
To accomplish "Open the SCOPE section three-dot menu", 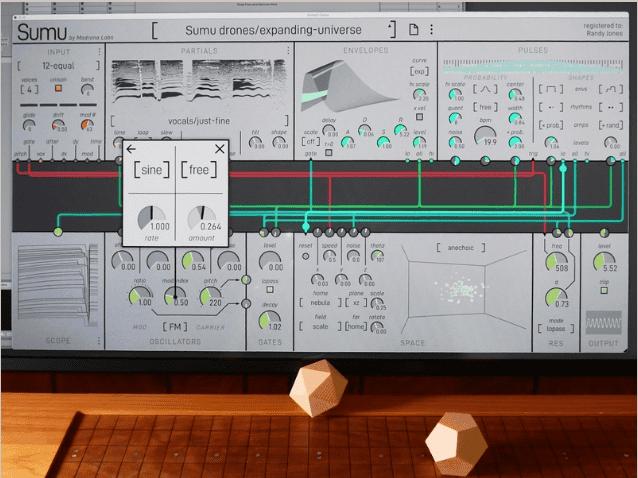I will (x=99, y=340).
